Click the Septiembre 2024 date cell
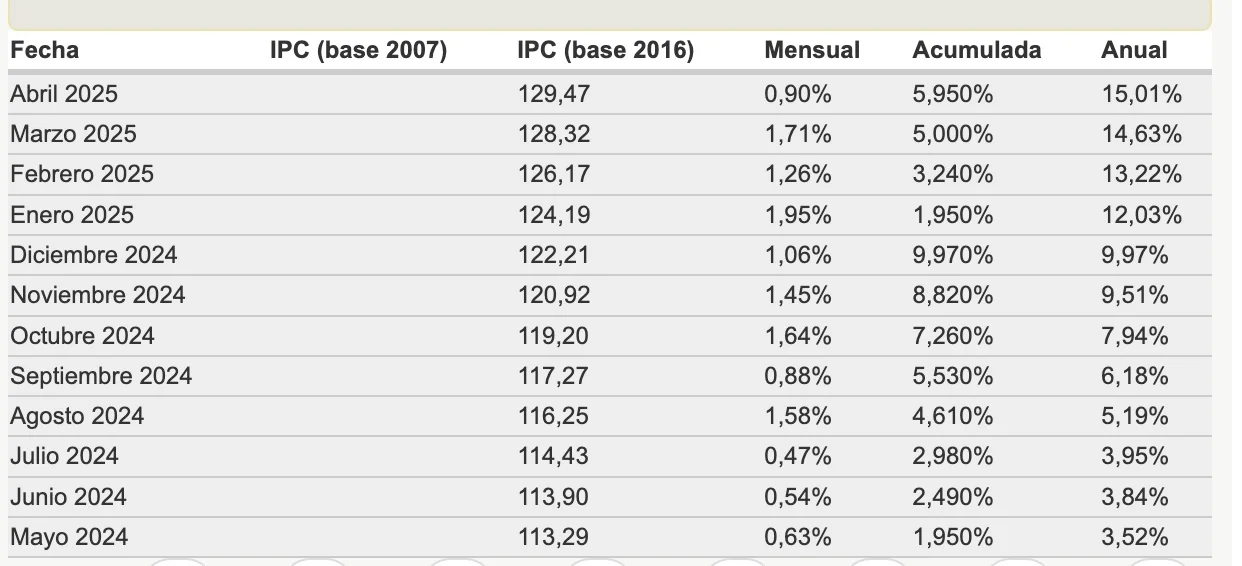The width and height of the screenshot is (1242, 566). [101, 376]
